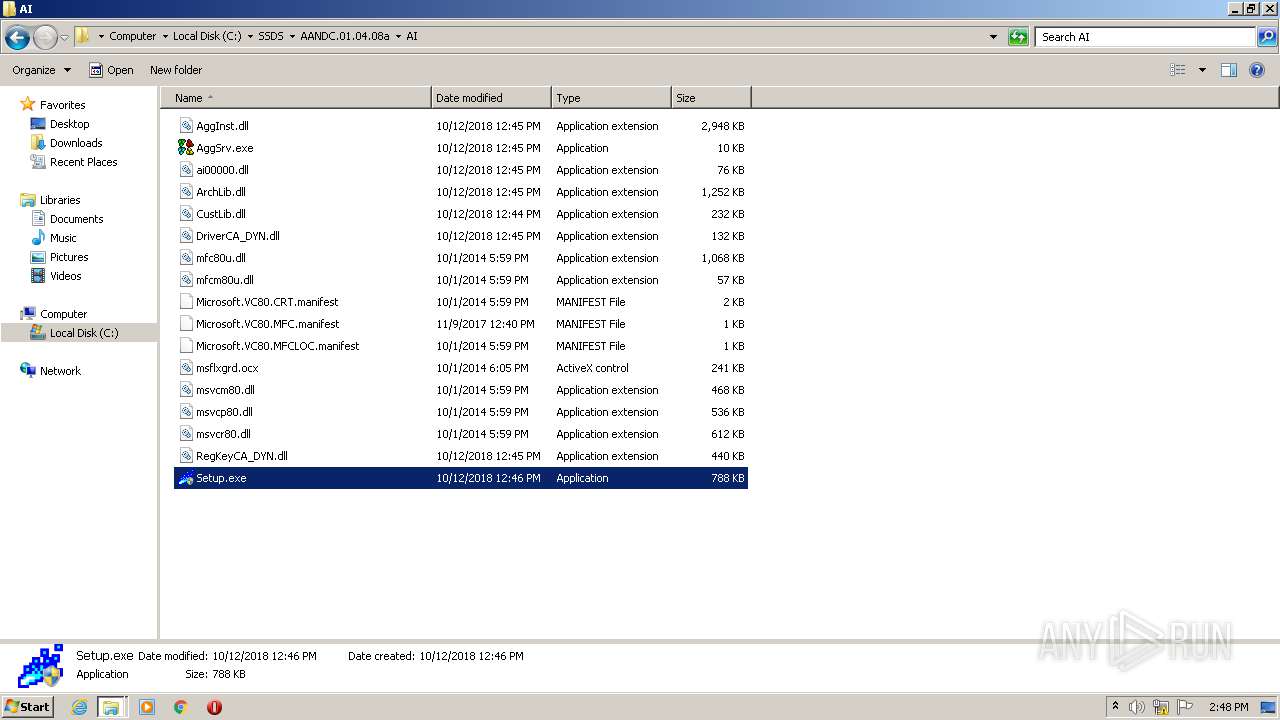Select Favorites in navigation pane

coord(53,105)
